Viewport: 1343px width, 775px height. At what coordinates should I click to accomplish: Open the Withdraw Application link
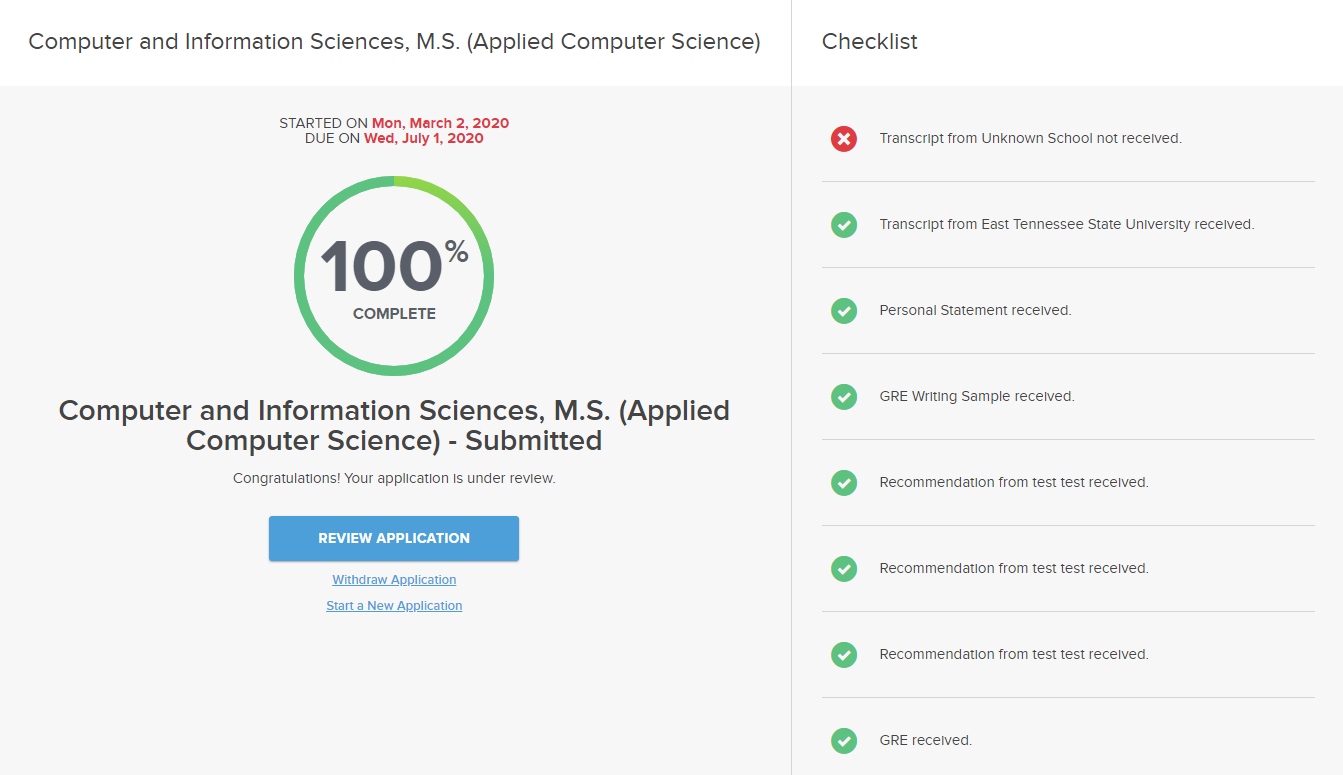(x=394, y=580)
